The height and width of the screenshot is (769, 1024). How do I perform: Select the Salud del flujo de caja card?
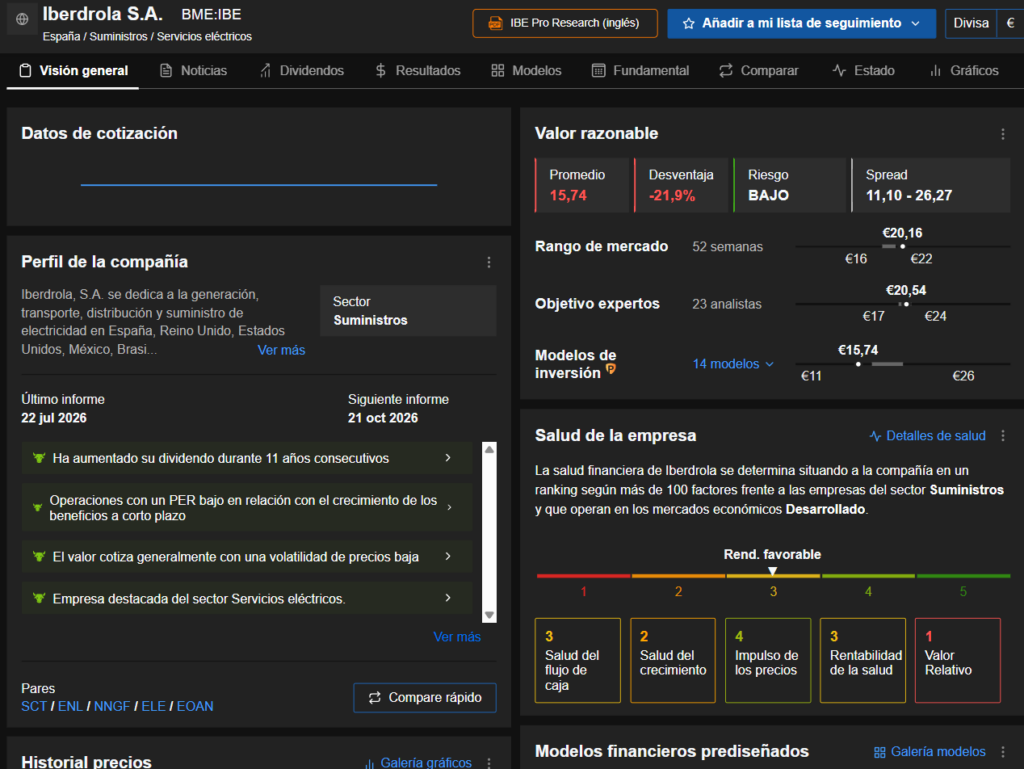(577, 661)
